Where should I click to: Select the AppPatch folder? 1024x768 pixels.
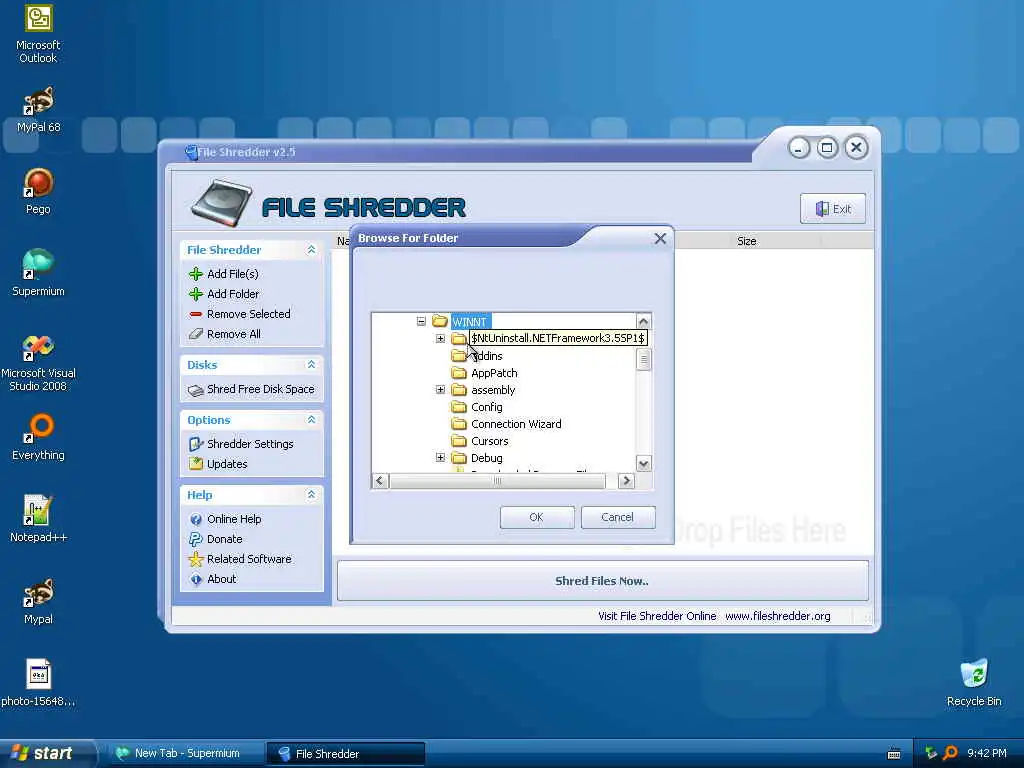tap(494, 373)
